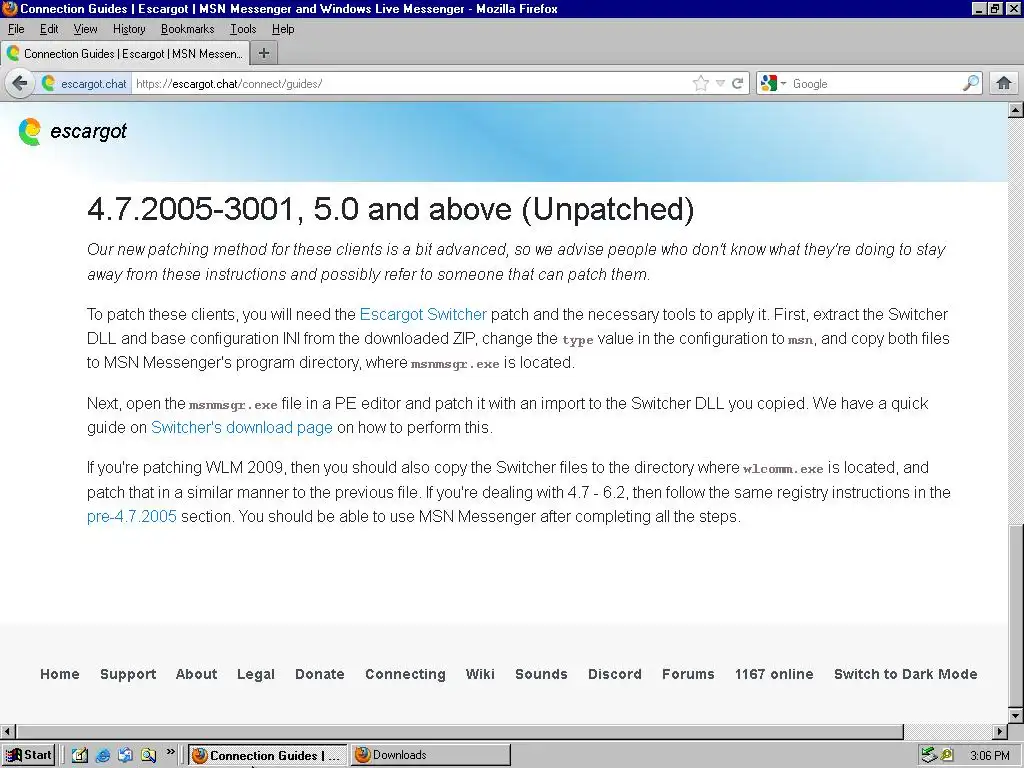Viewport: 1024px width, 768px height.
Task: Switch to Connection Guides taskbar button
Action: [x=268, y=755]
